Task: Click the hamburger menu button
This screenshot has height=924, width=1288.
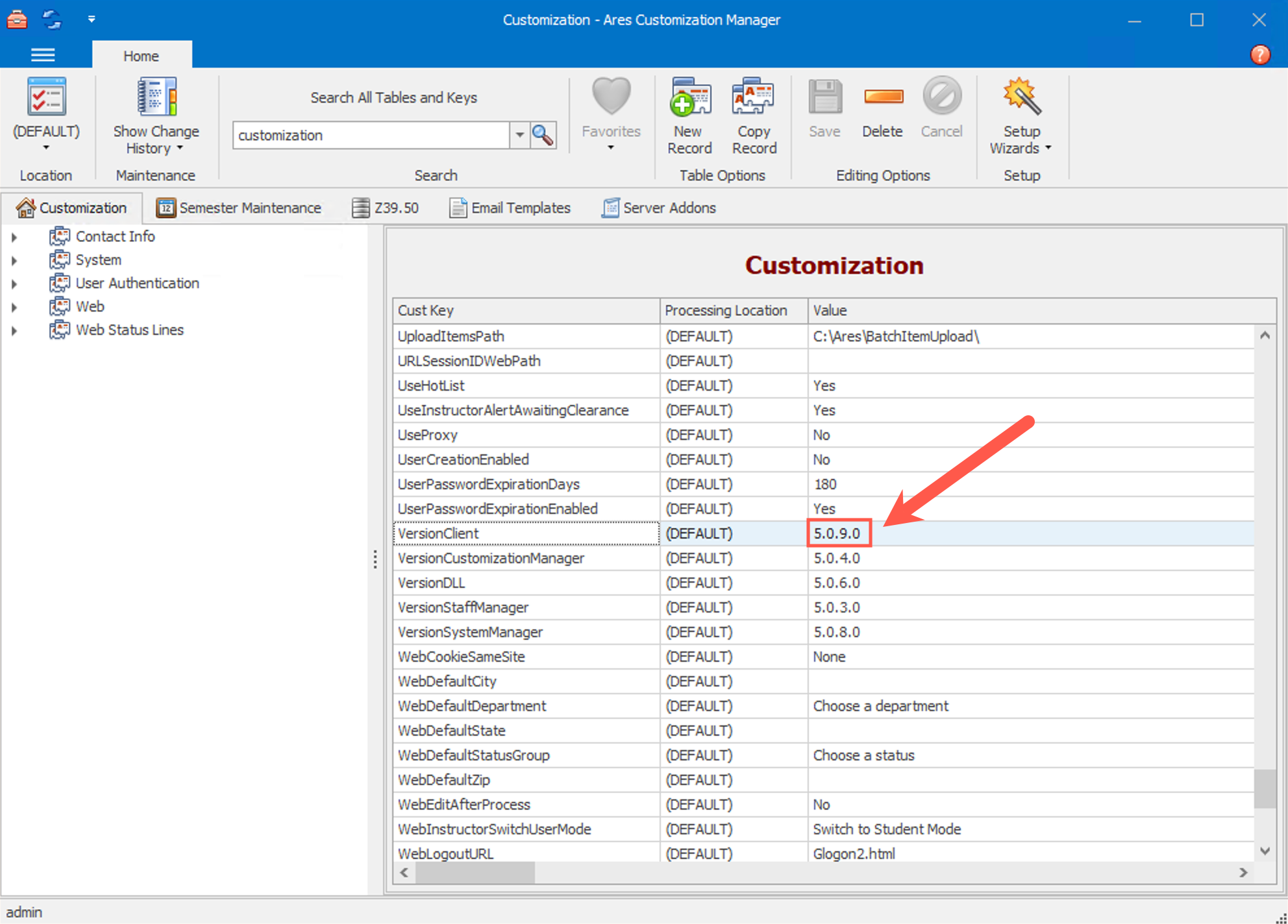Action: pos(42,55)
